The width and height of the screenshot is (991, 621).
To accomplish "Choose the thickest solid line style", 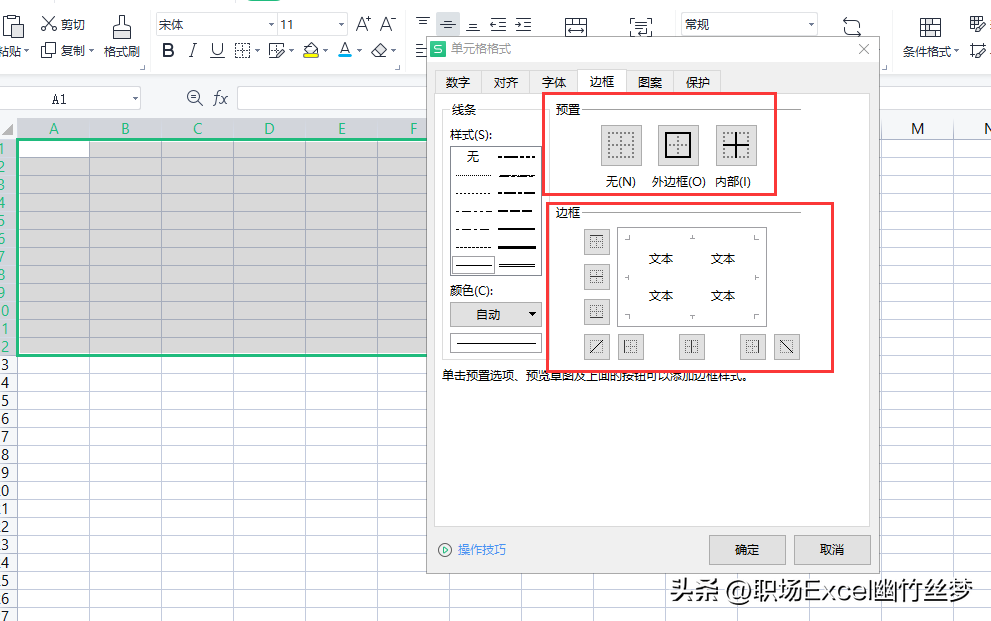I will 516,247.
